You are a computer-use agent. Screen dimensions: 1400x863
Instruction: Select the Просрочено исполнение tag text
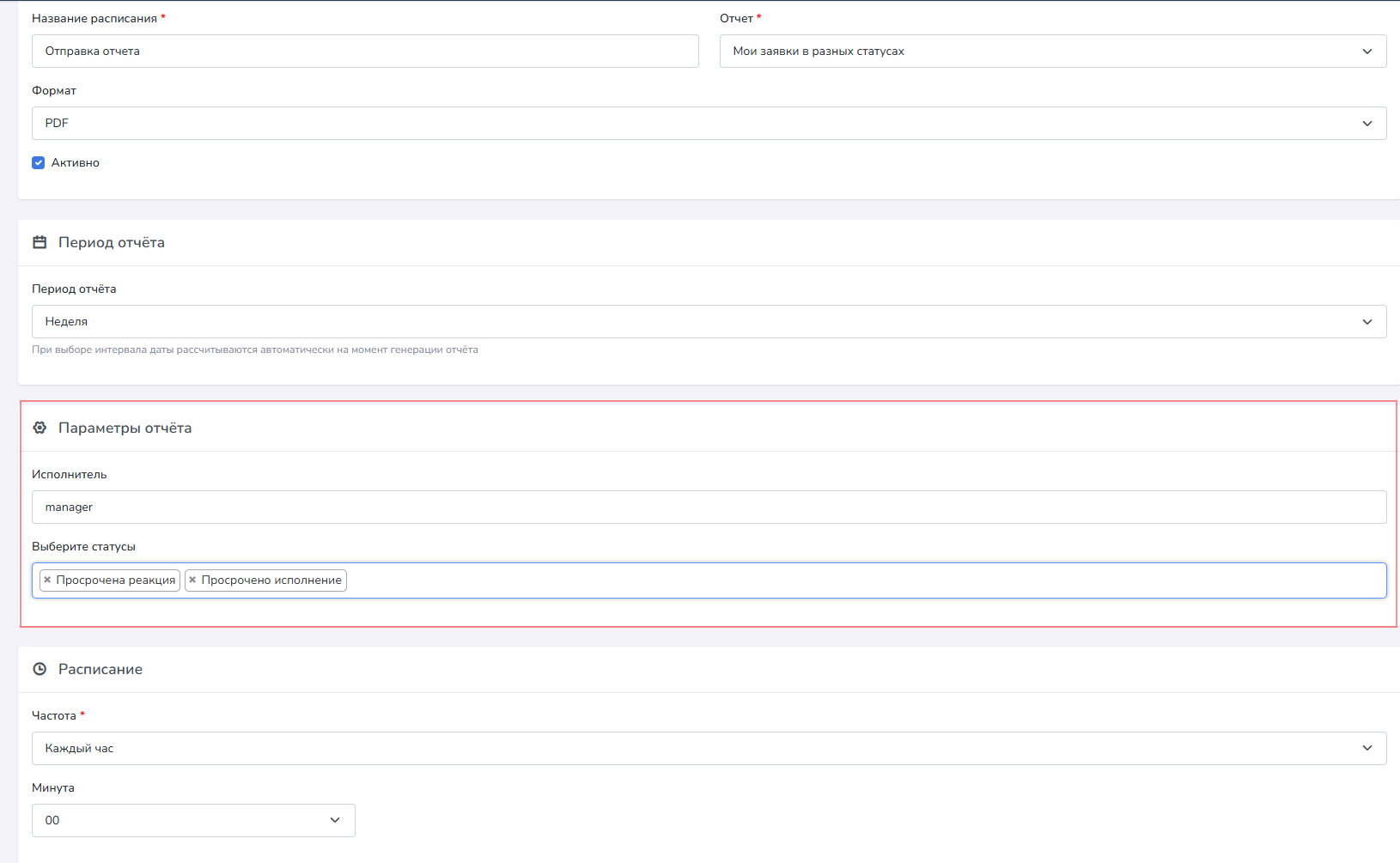pos(271,580)
